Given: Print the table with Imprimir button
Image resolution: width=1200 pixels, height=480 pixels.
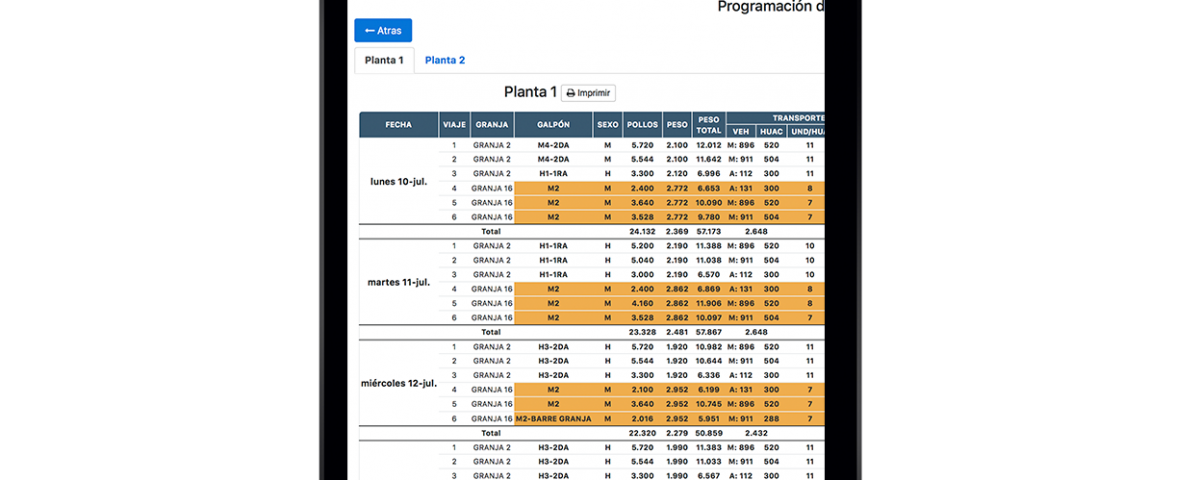Looking at the screenshot, I should [588, 93].
